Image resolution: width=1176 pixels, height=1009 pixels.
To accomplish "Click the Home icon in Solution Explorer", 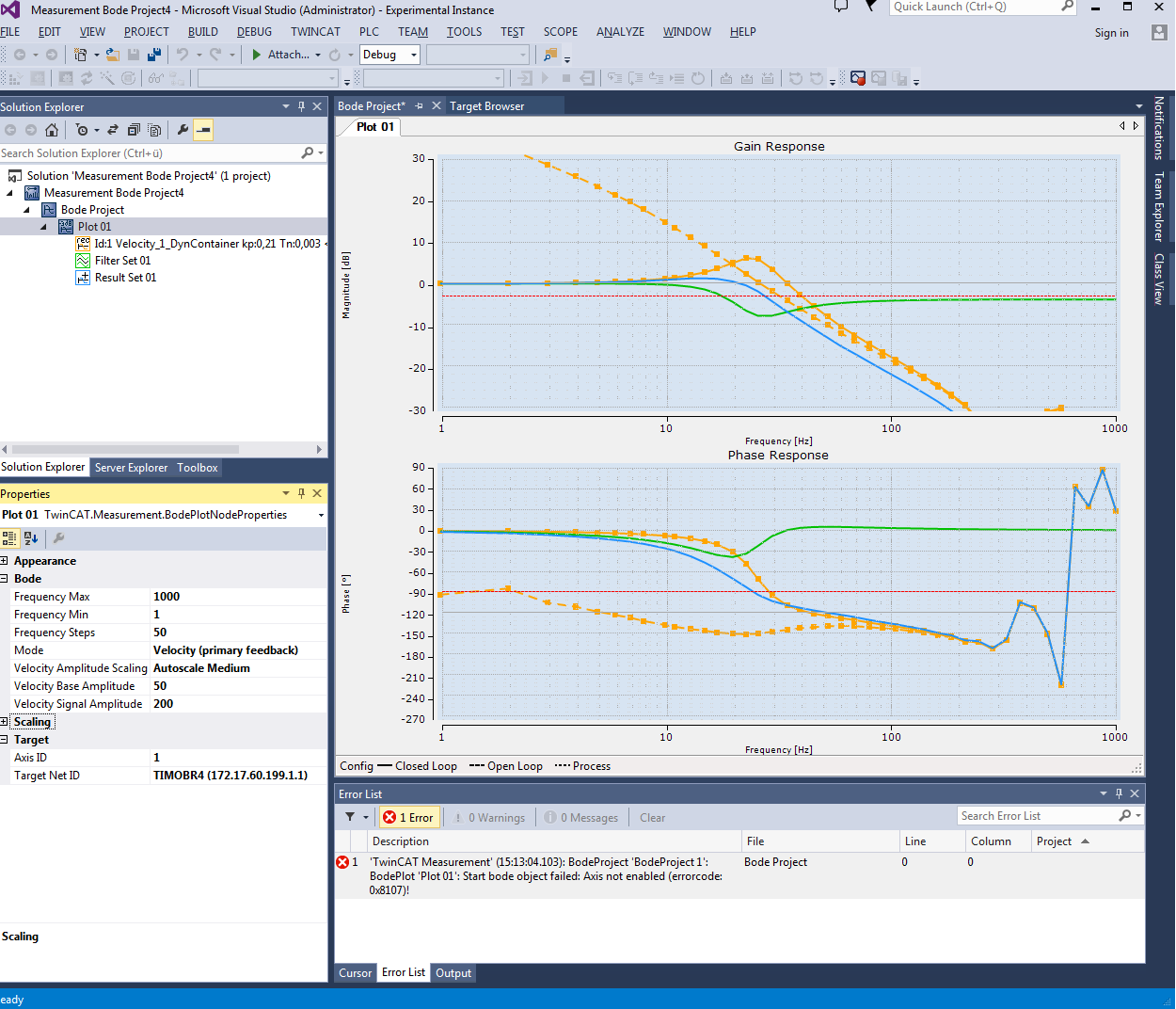I will point(52,130).
